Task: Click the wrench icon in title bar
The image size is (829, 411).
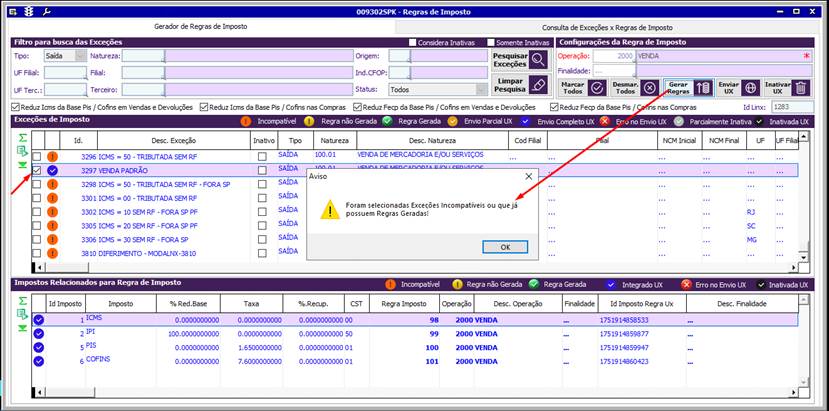Action: pos(46,11)
